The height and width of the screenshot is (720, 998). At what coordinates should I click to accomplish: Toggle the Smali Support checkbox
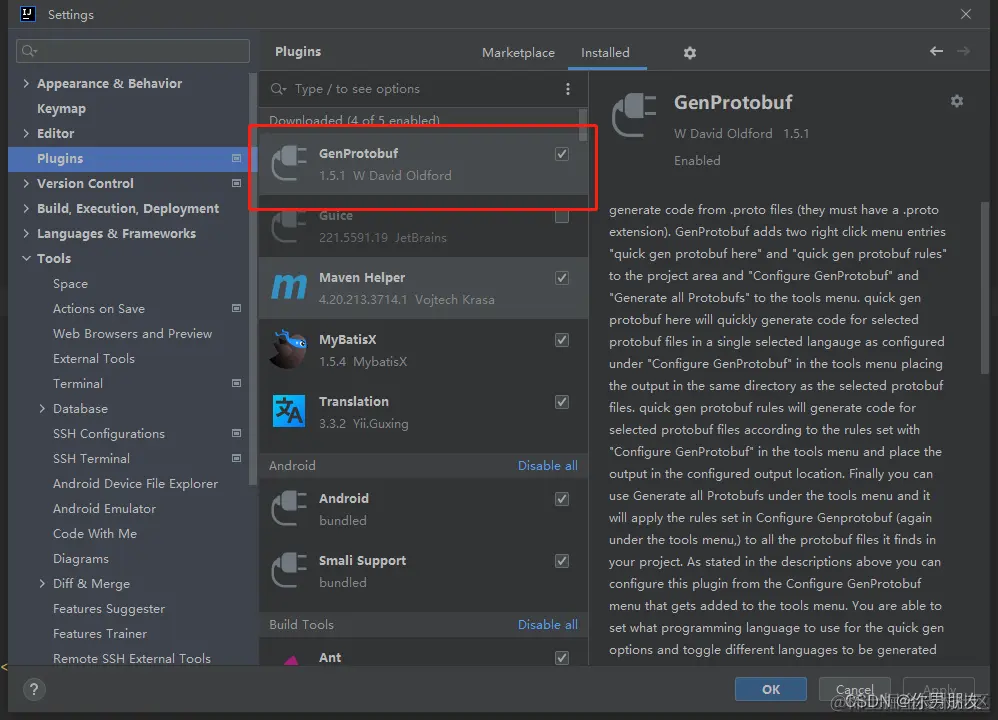click(562, 561)
